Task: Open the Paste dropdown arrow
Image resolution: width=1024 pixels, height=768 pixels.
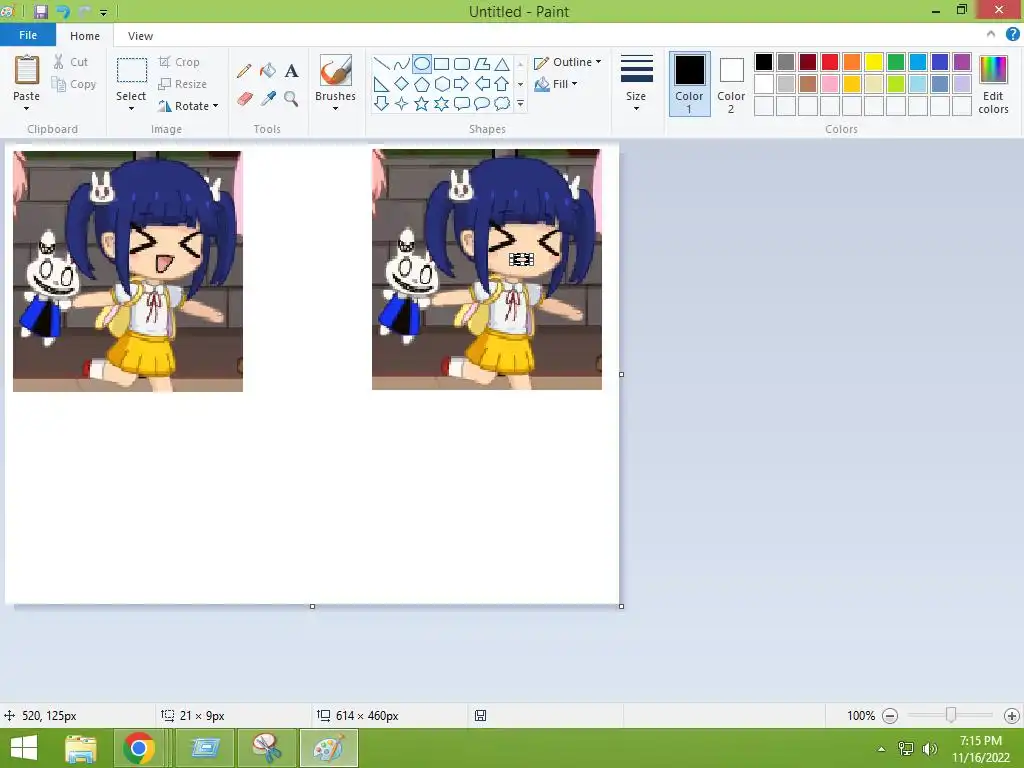Action: pyautogui.click(x=26, y=108)
